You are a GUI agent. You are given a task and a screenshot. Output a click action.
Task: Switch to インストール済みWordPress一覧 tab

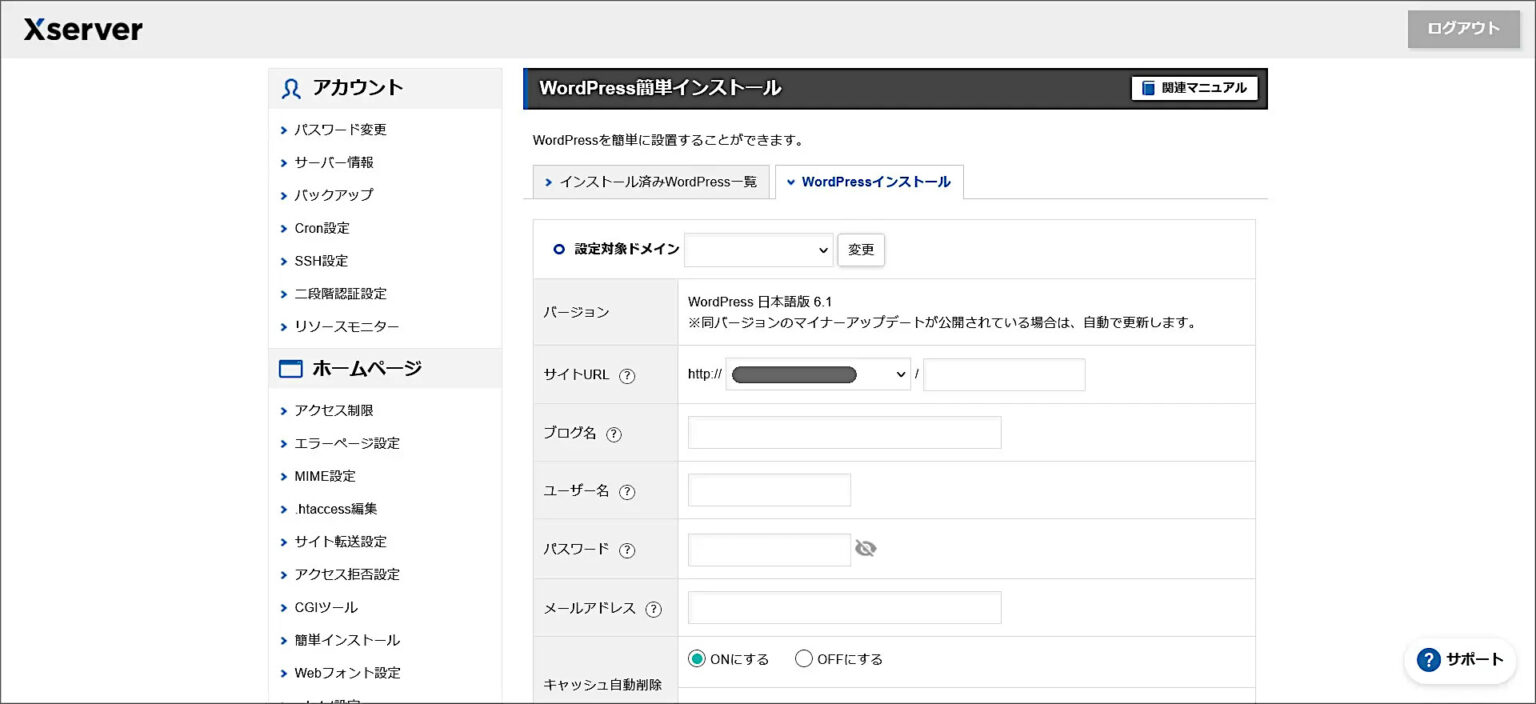[x=651, y=182]
